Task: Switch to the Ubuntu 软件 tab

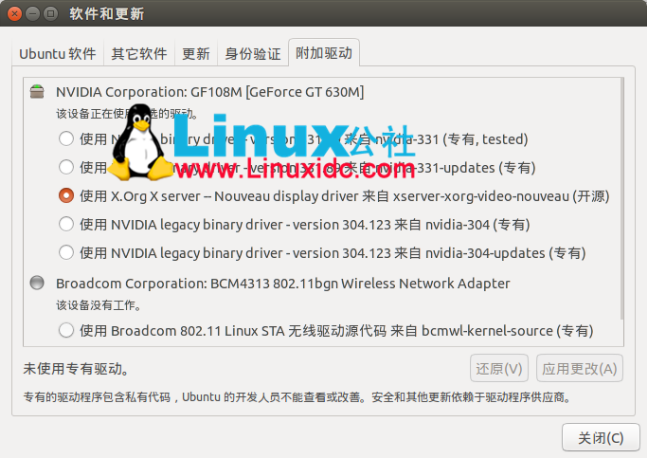Action: 58,53
